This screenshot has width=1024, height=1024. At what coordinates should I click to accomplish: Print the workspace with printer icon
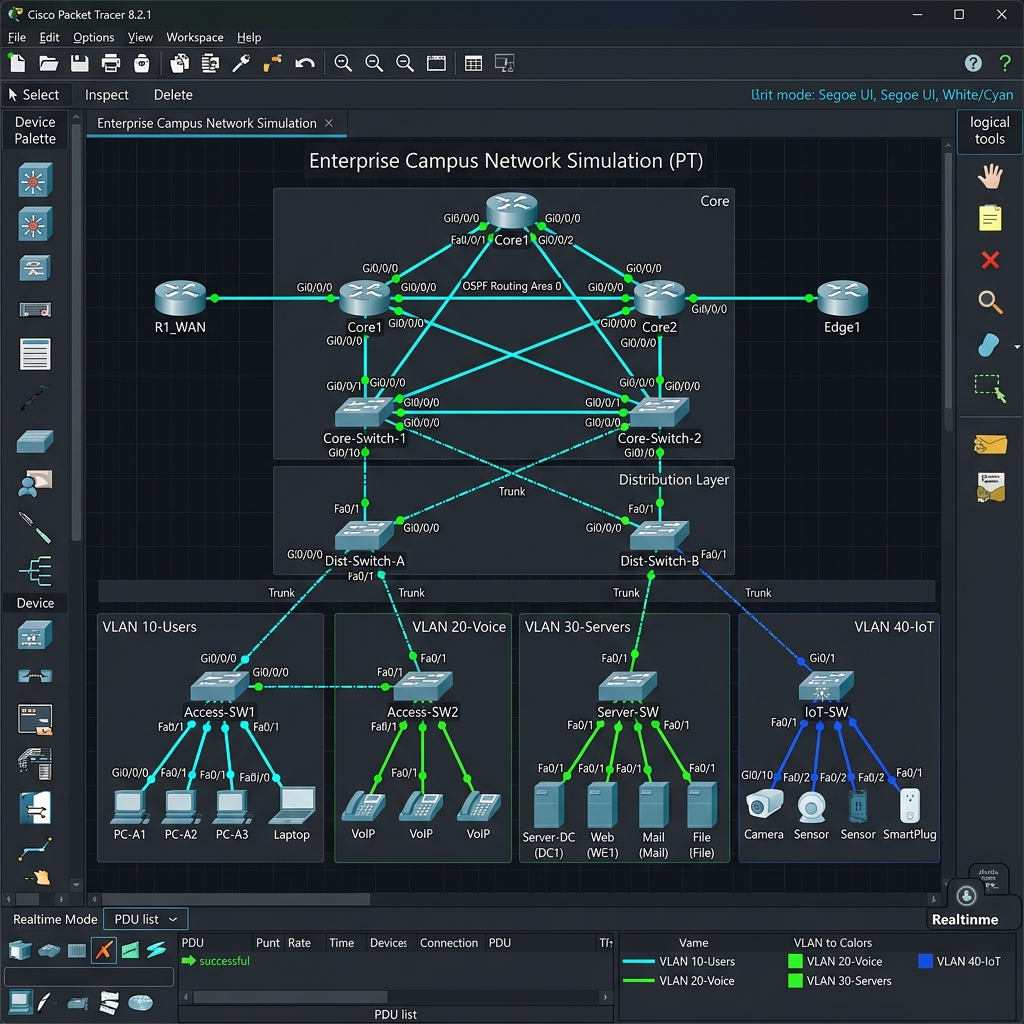(111, 63)
